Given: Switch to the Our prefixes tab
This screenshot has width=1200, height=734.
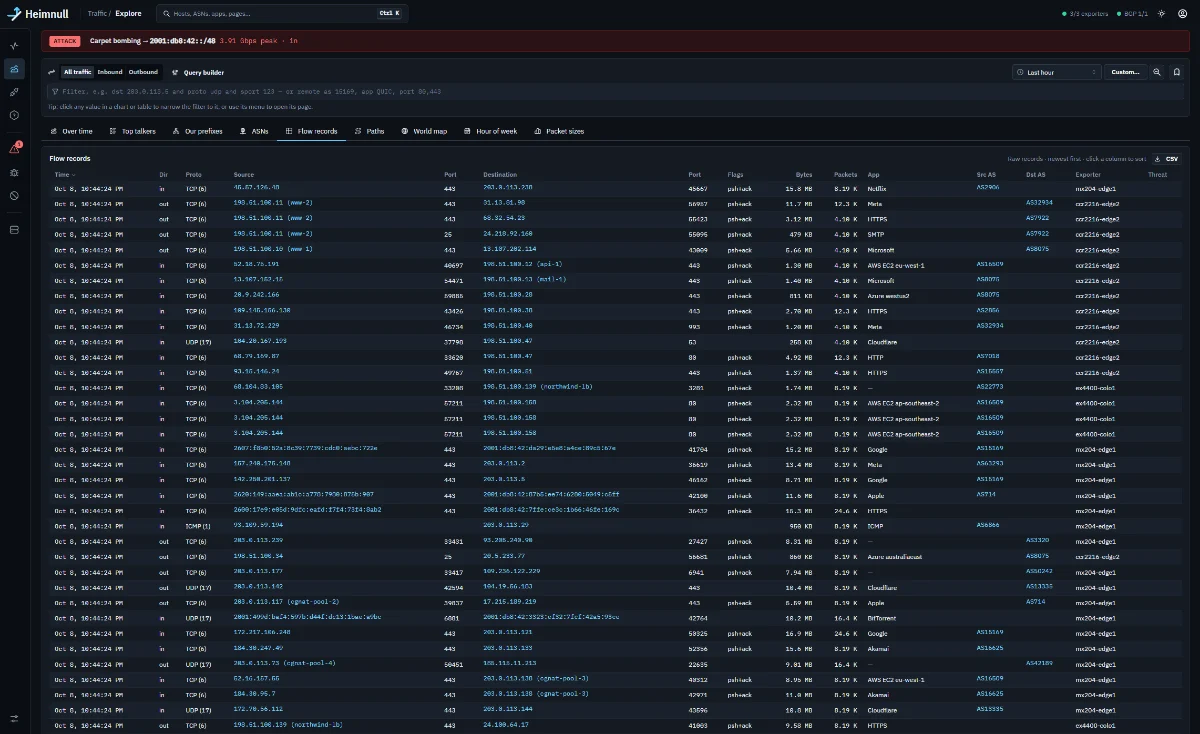Looking at the screenshot, I should (x=197, y=131).
